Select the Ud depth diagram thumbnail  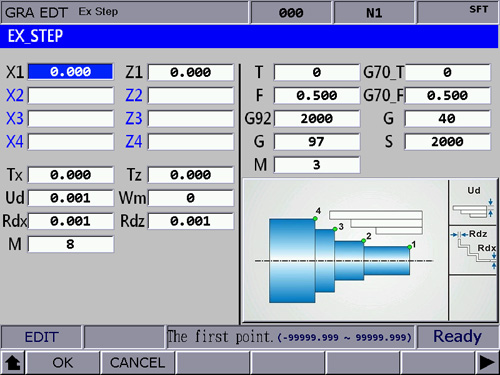[x=473, y=202]
